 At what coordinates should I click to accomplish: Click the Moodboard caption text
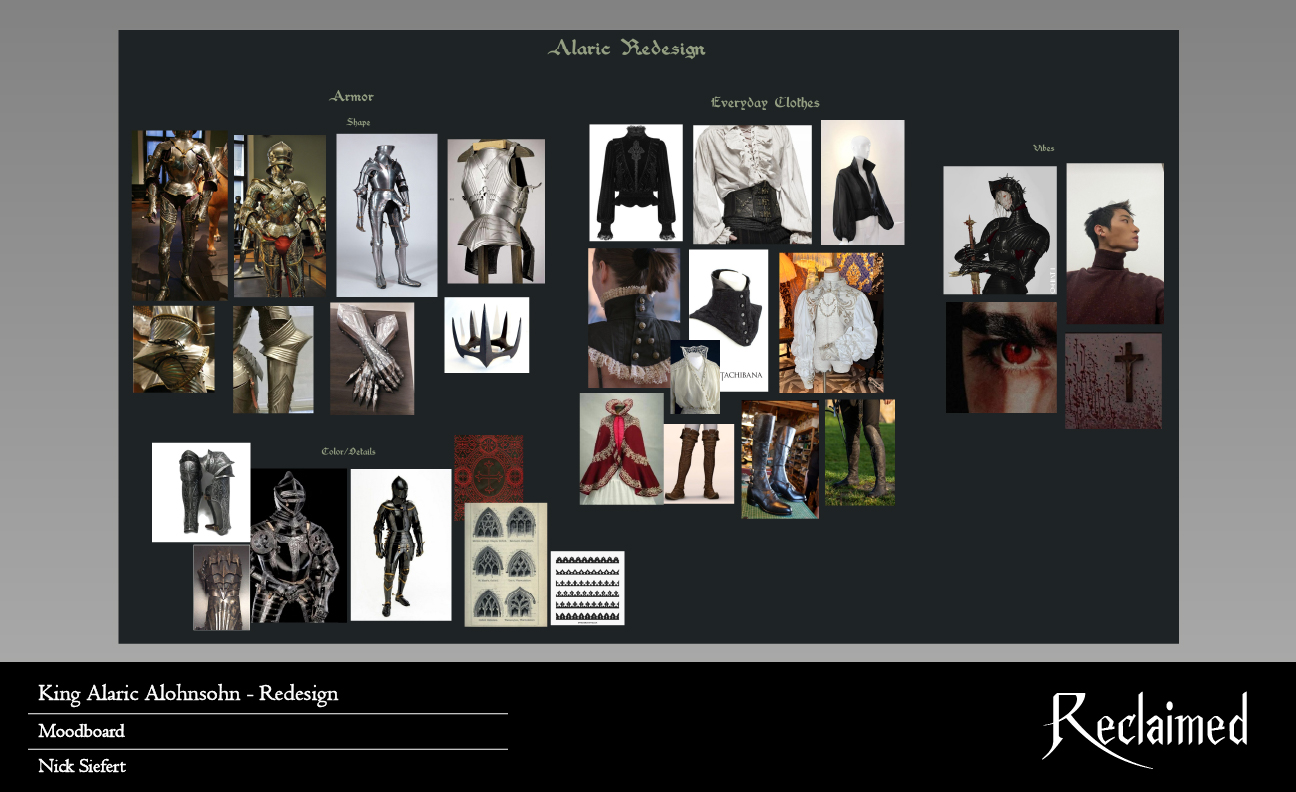pyautogui.click(x=82, y=731)
